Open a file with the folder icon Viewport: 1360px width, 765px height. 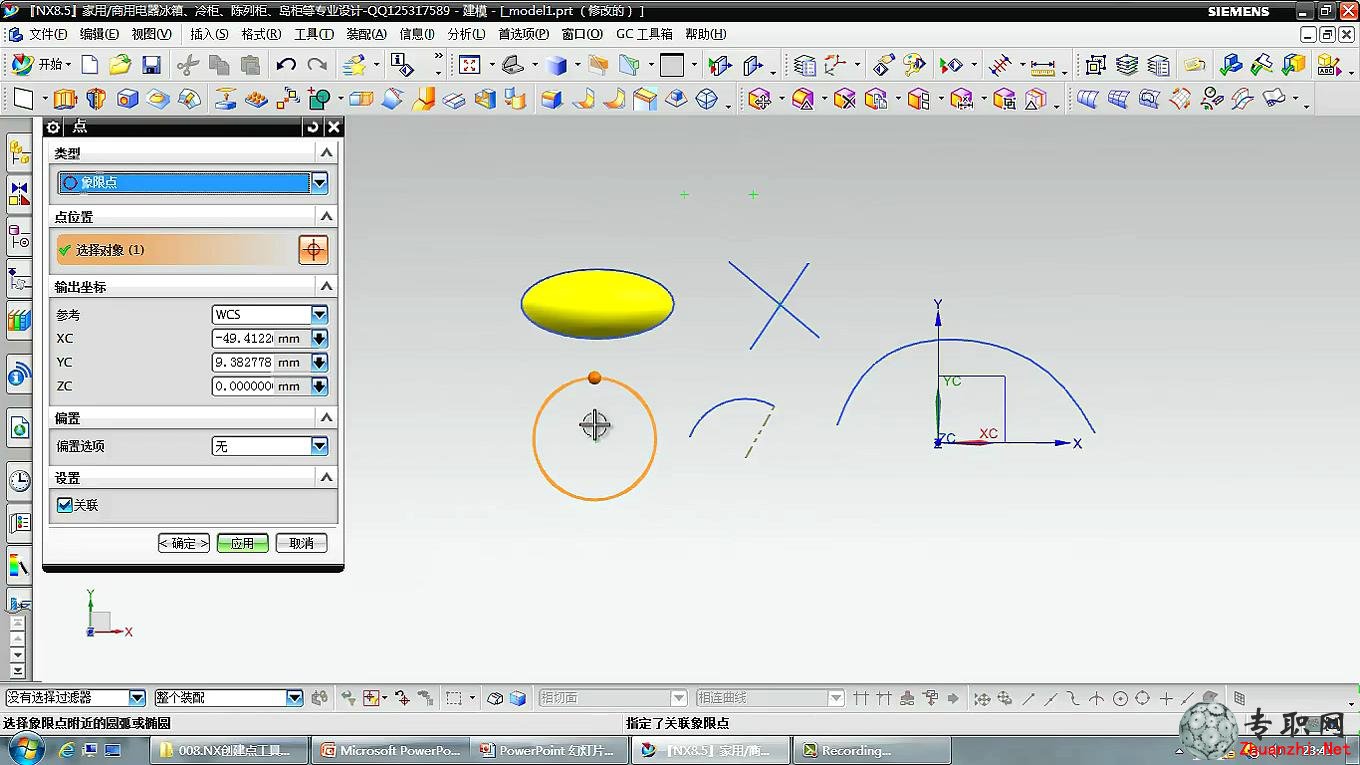(x=120, y=65)
